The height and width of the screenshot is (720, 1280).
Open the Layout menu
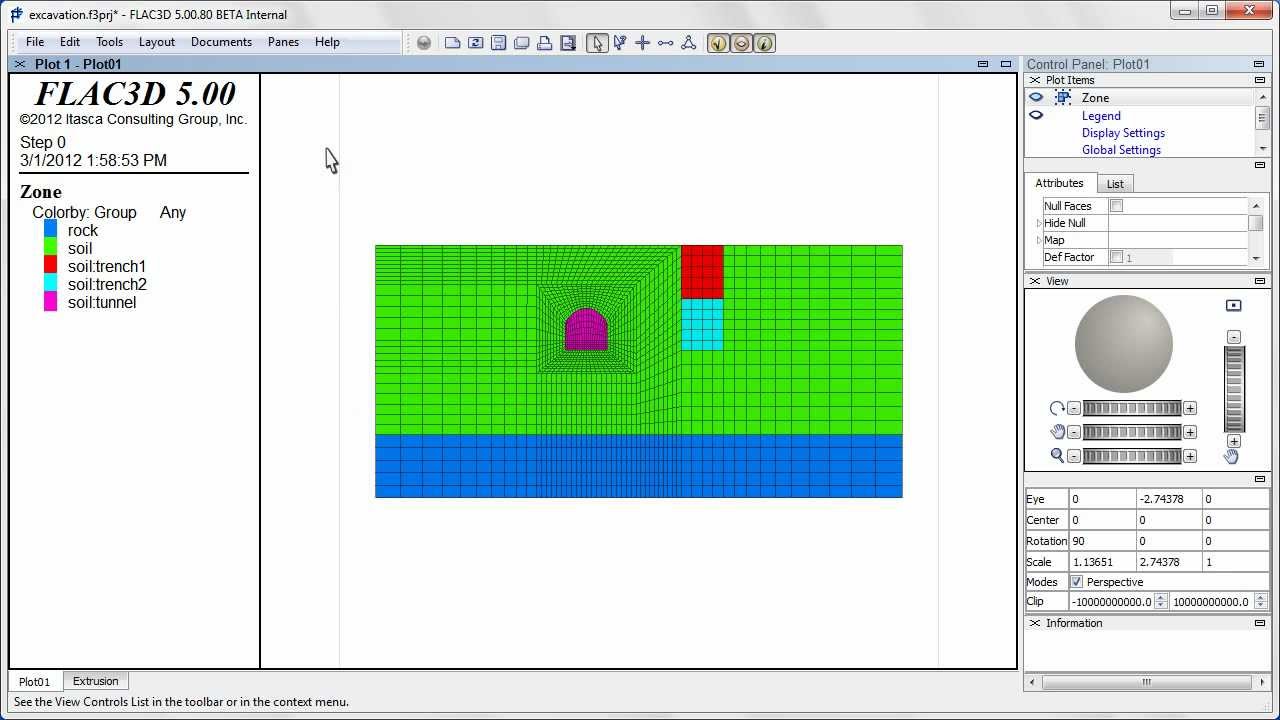coord(156,42)
